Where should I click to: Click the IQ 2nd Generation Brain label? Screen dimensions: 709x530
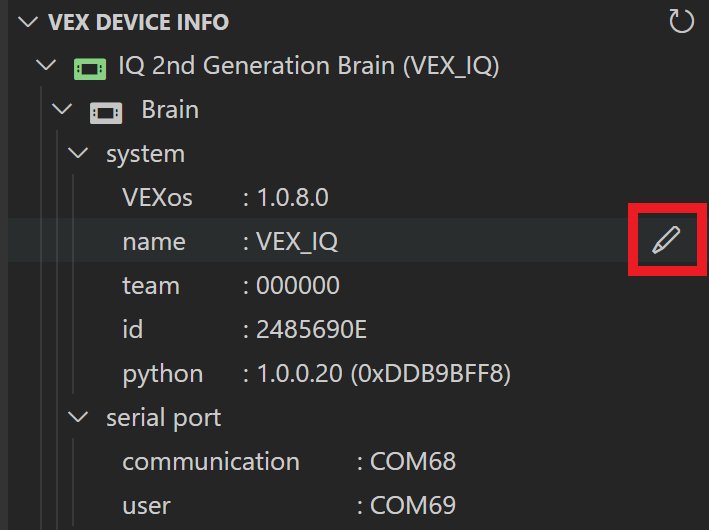(308, 67)
